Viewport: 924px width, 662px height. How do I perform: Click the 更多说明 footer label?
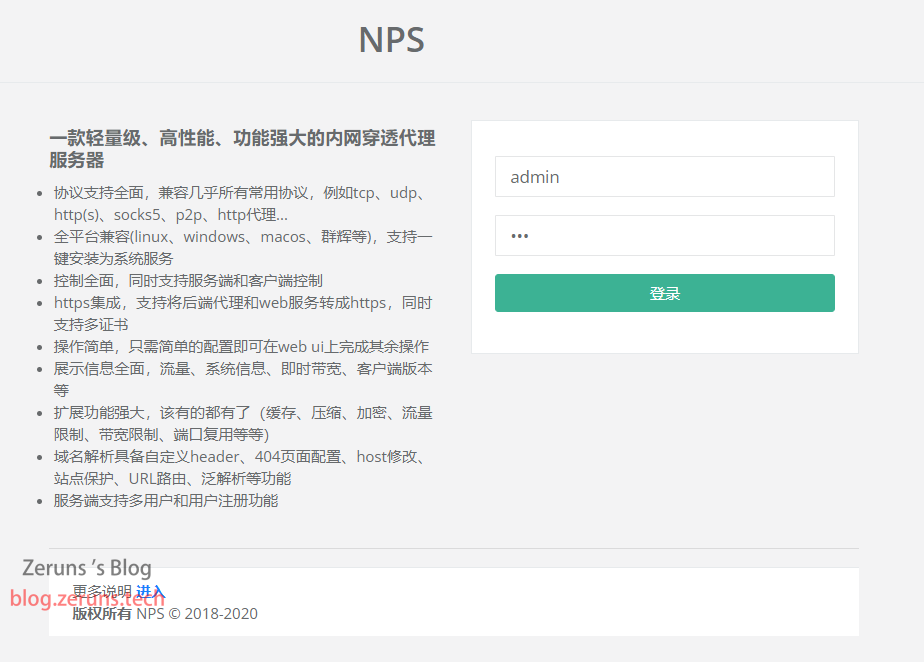(102, 591)
